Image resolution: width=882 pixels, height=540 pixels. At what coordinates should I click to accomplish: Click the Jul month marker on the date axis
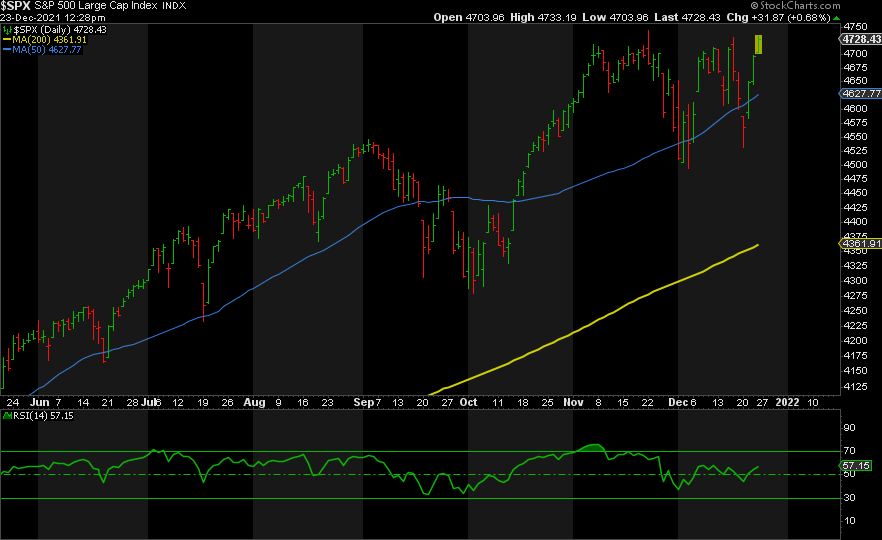point(148,403)
